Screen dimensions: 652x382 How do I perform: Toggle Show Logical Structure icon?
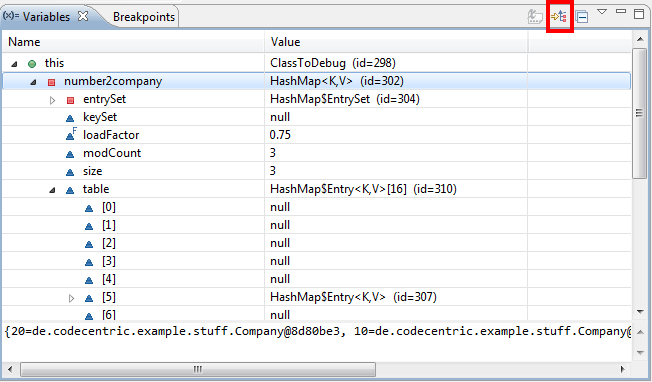click(x=559, y=17)
